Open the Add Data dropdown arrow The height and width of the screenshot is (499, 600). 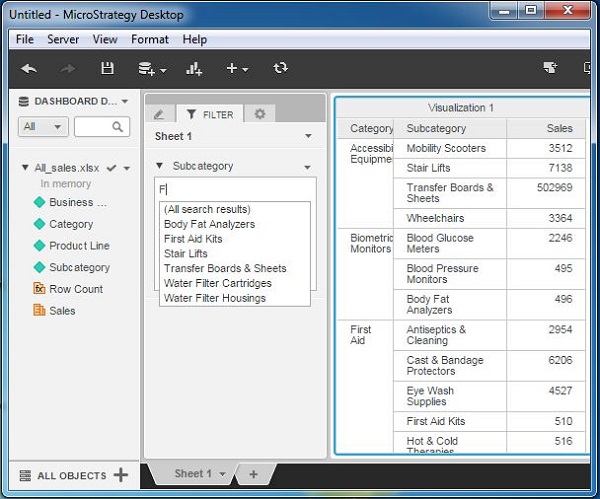click(163, 70)
